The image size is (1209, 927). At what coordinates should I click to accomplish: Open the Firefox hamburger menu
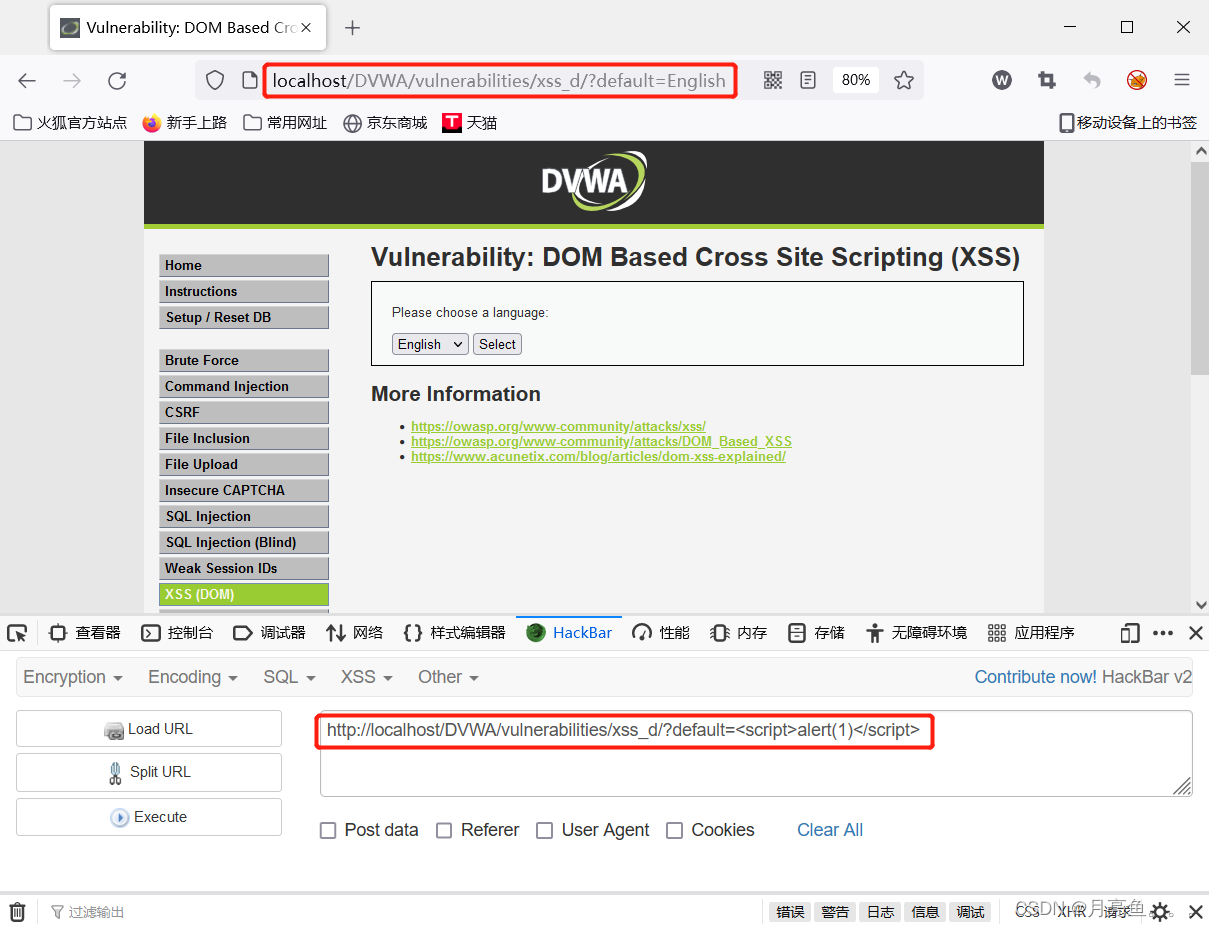(x=1182, y=80)
